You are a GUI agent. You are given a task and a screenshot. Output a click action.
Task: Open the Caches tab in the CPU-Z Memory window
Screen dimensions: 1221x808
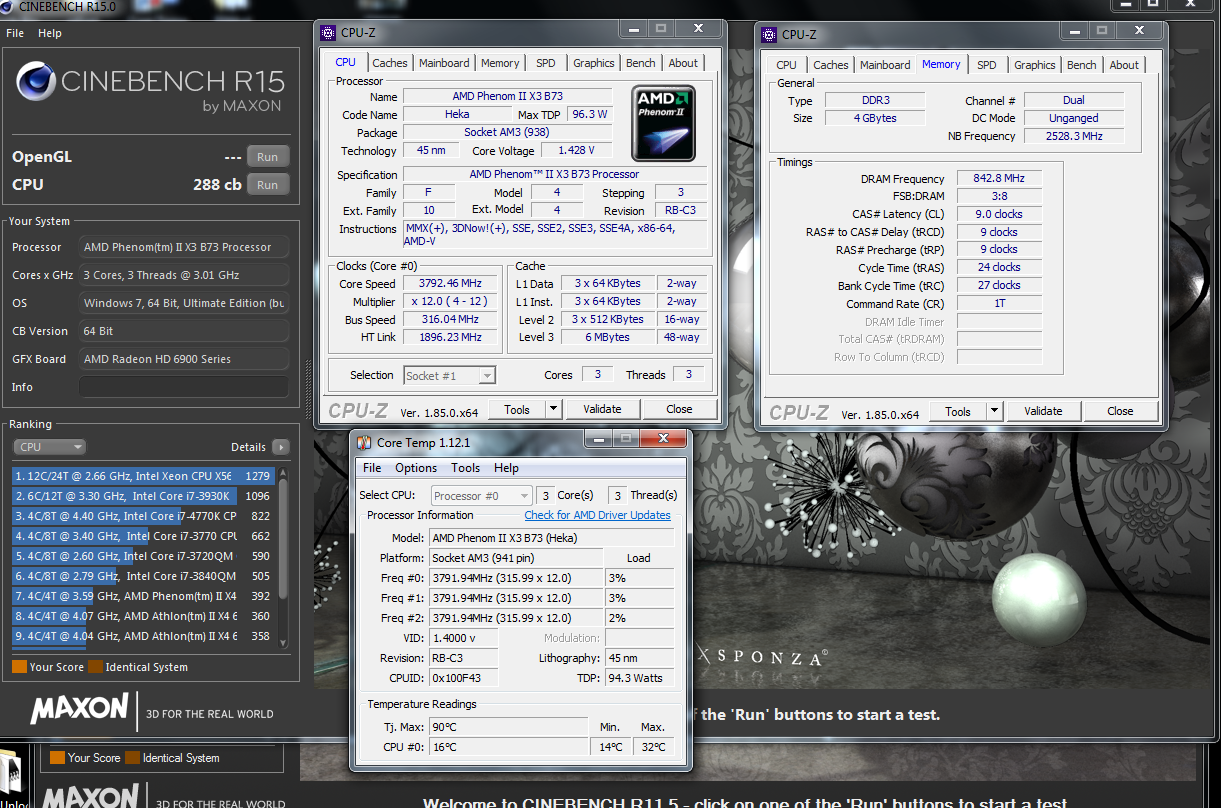point(831,65)
